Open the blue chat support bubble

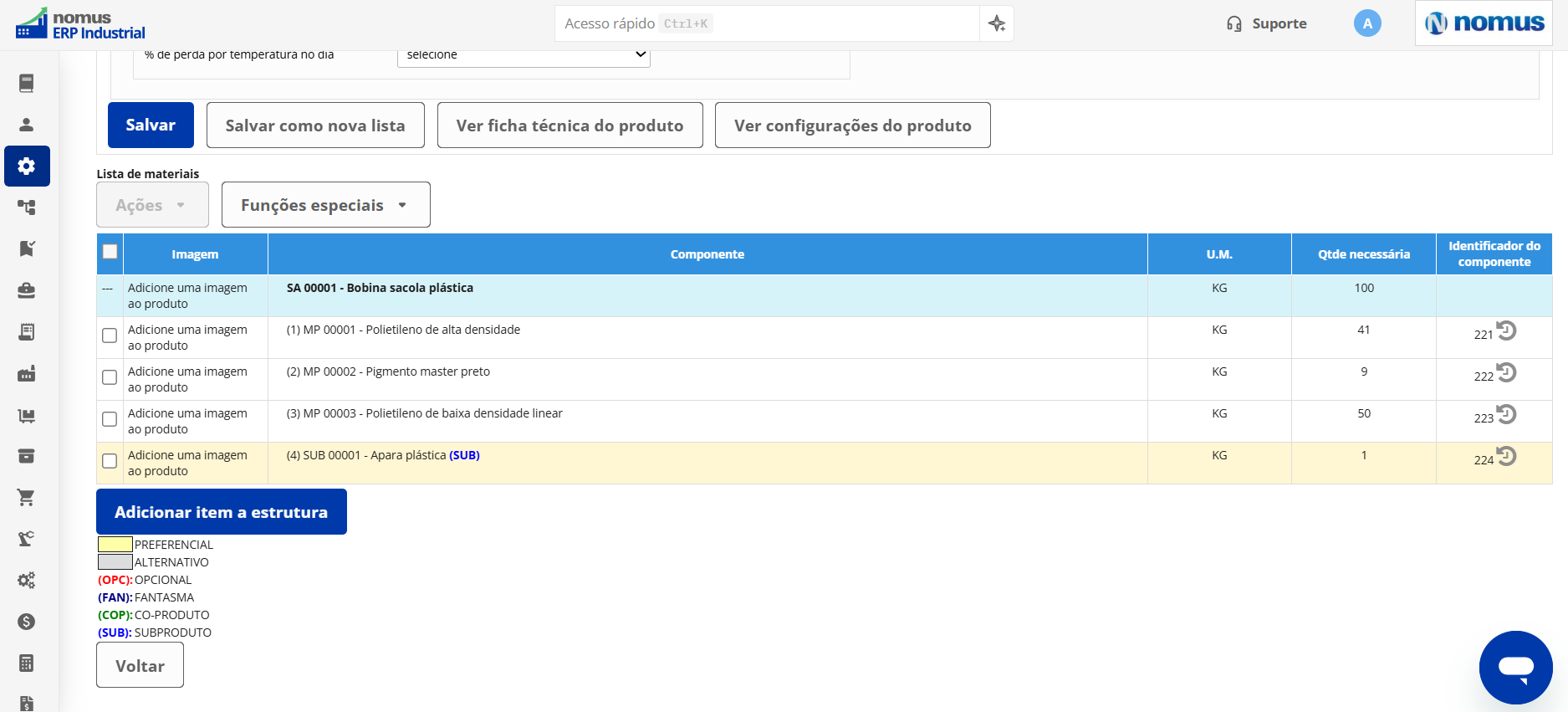click(x=1515, y=668)
